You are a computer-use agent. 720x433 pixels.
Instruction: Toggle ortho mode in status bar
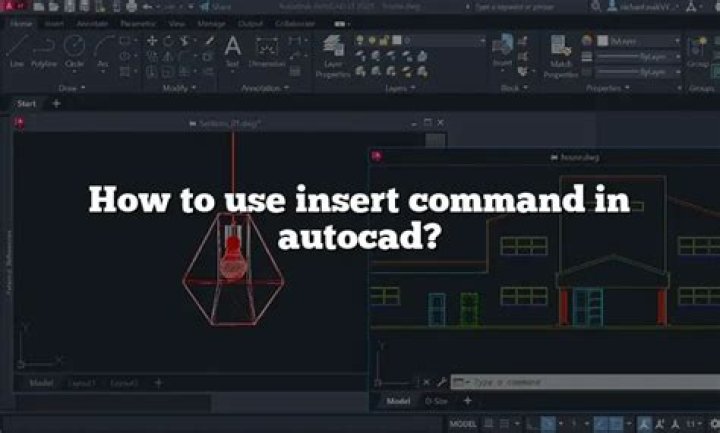(532, 423)
